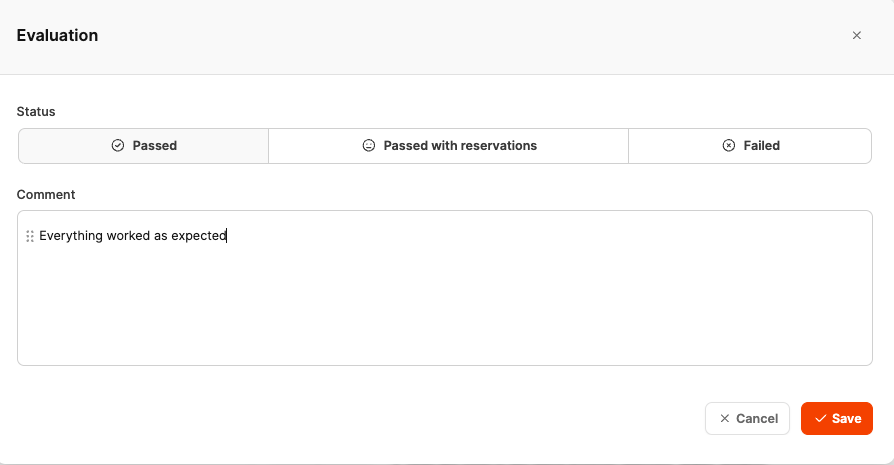Click the neutral face icon for reservations
Image resolution: width=894 pixels, height=465 pixels.
(369, 146)
